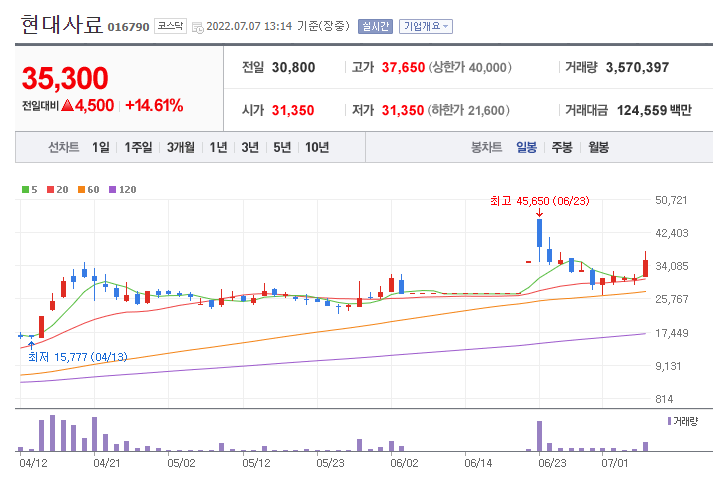
Task: Click the 06/14 date axis label
Action: pos(478,463)
